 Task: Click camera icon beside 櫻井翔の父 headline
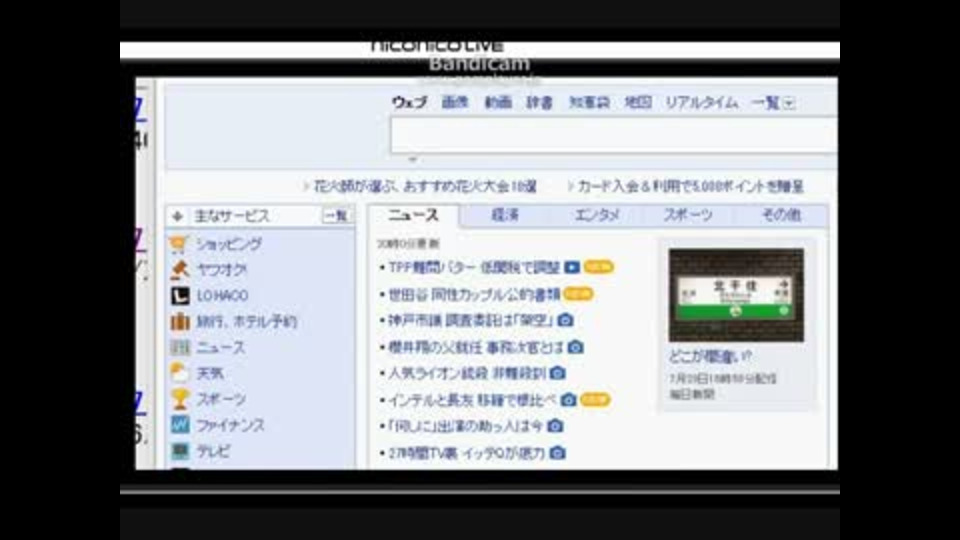coord(575,347)
